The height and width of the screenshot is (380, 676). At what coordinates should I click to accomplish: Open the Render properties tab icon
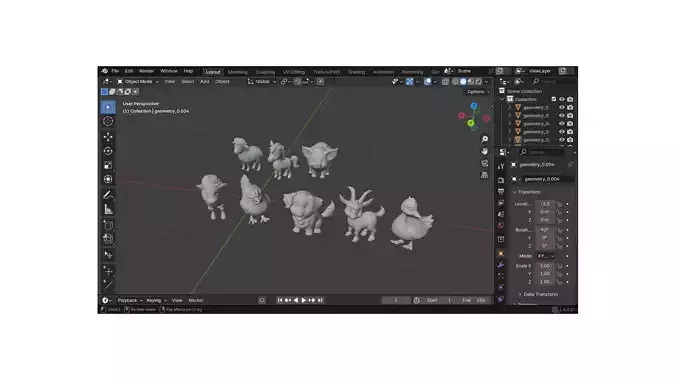(501, 179)
